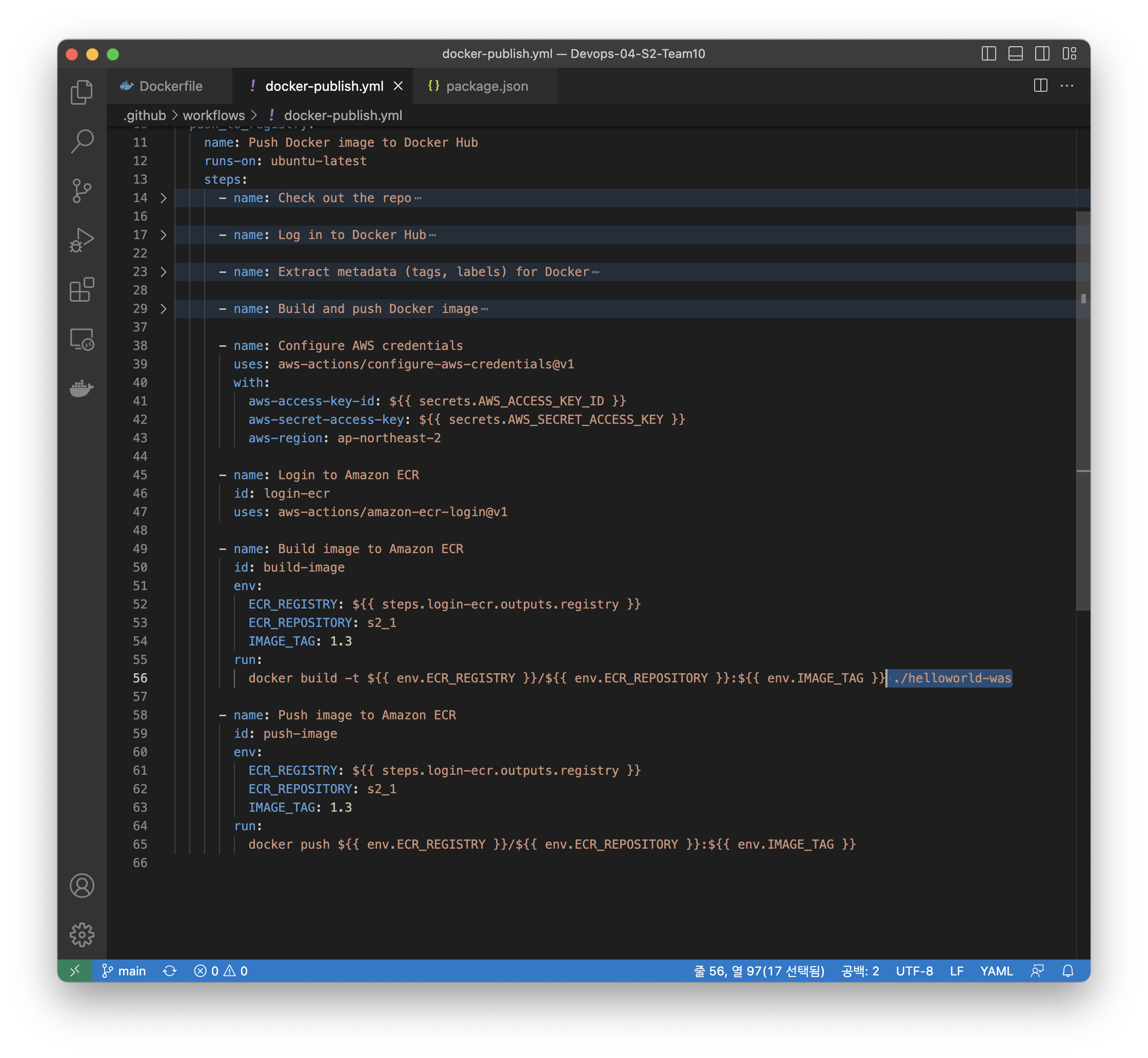Expand the folded 'Check out the repo' step
1148x1058 pixels.
(163, 198)
